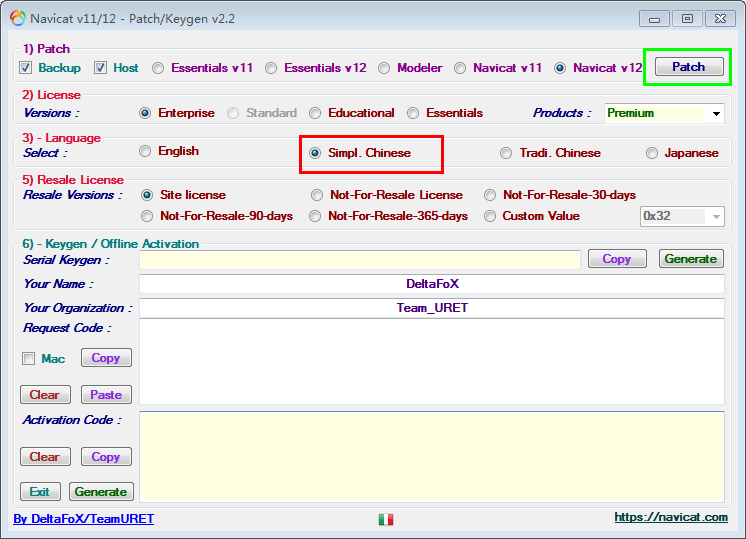The height and width of the screenshot is (539, 746).
Task: Copy the Serial Keygen value
Action: [617, 259]
